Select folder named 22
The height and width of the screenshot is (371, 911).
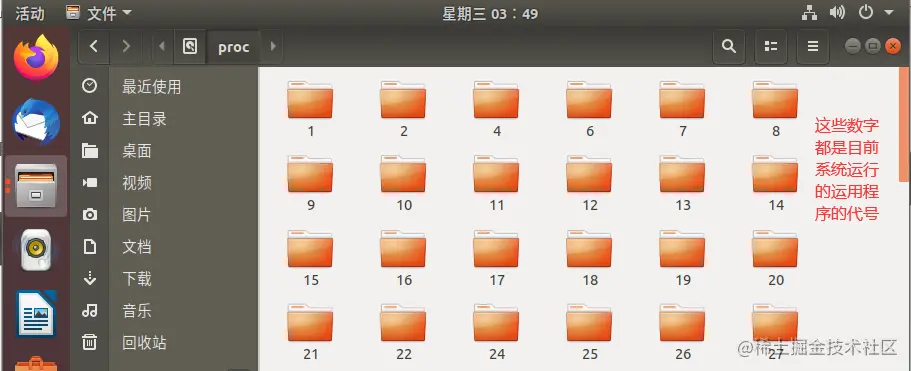click(403, 332)
